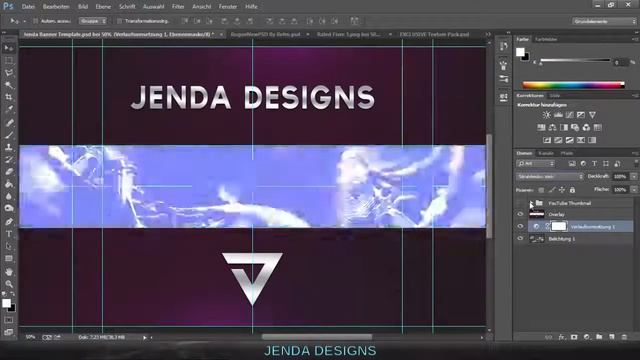
Task: Add a Curves adjustment
Action: click(x=569, y=115)
